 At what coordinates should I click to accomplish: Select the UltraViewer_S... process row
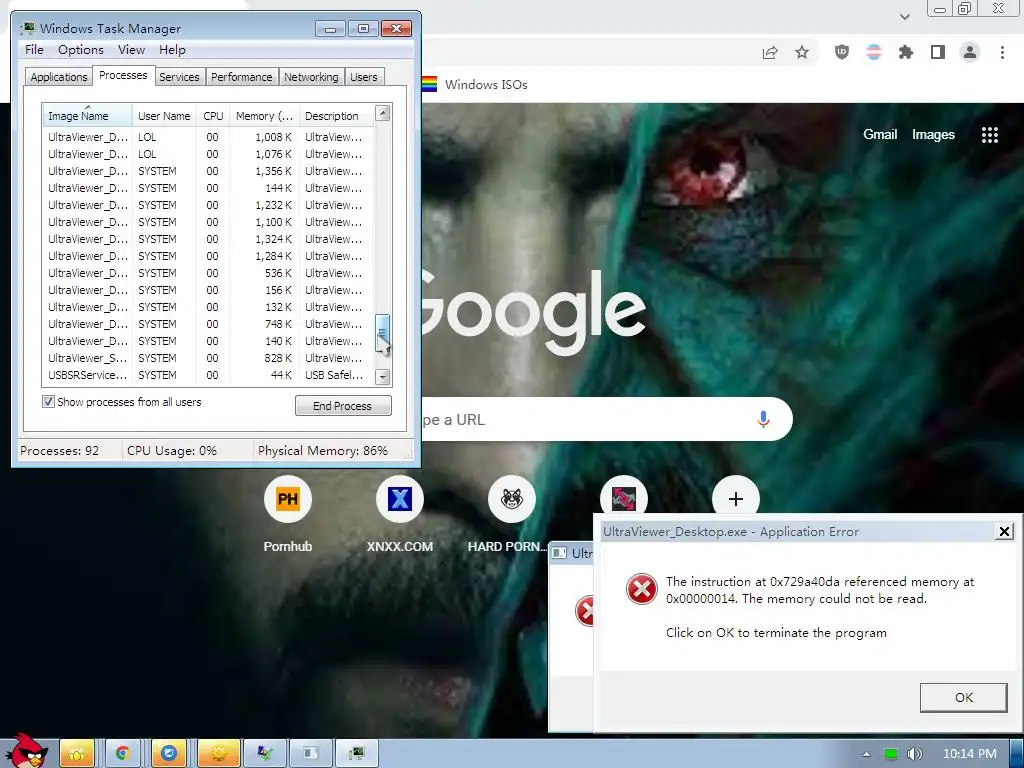pos(208,358)
